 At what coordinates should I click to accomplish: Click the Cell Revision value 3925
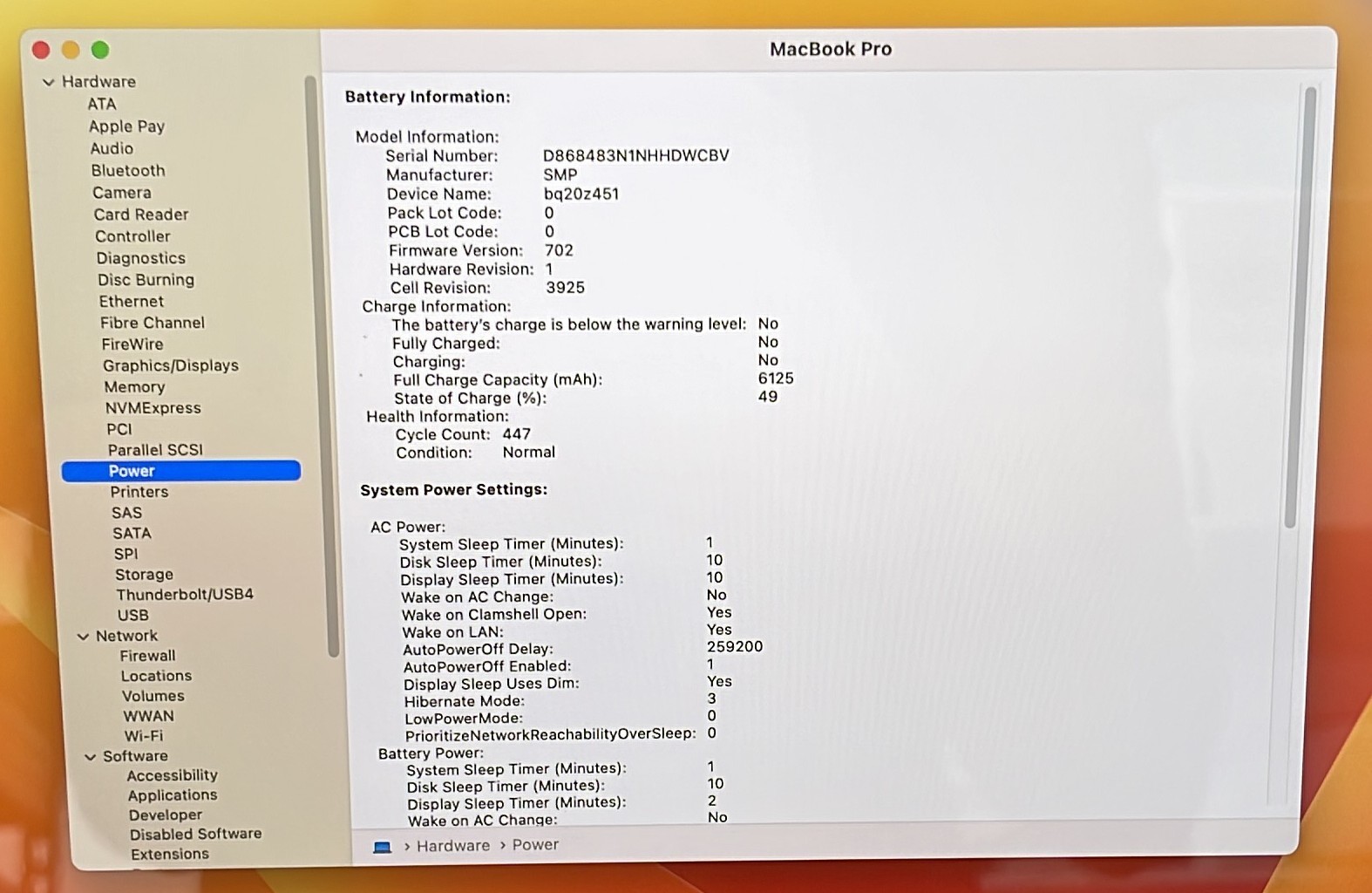pos(566,287)
